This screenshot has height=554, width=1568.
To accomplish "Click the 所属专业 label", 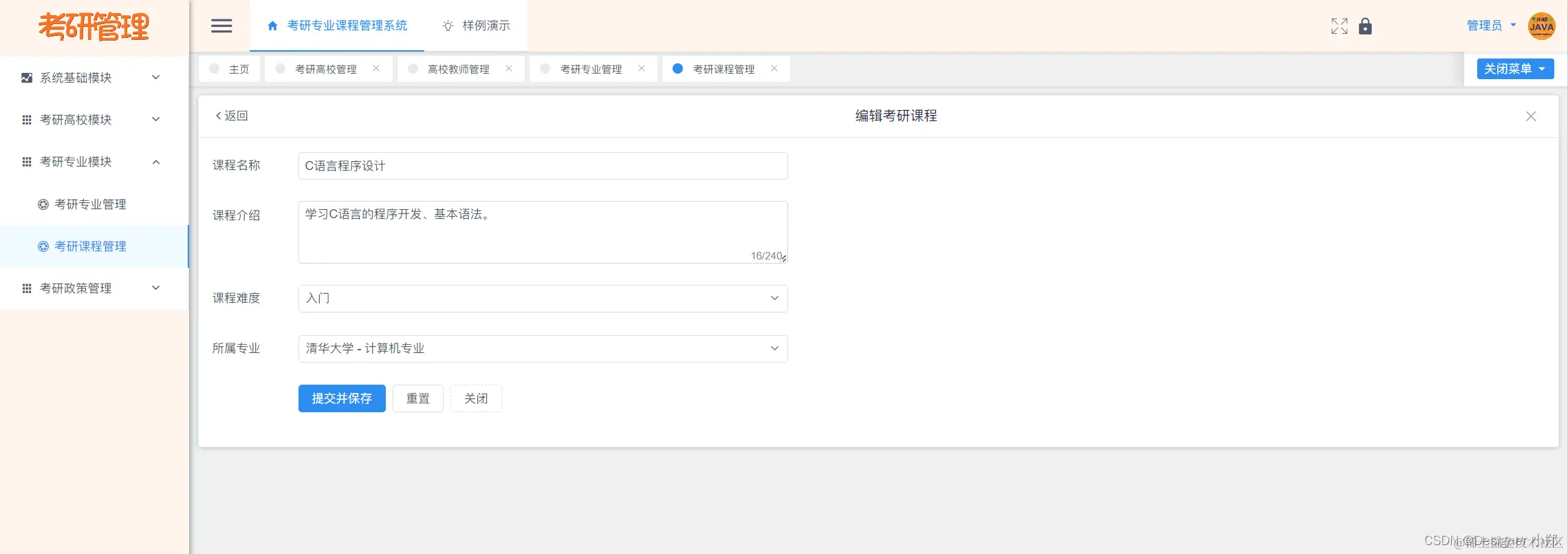I will [236, 348].
